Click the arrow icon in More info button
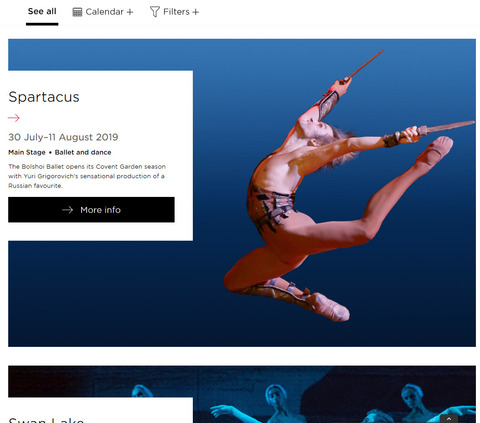The height and width of the screenshot is (423, 480). pos(68,210)
